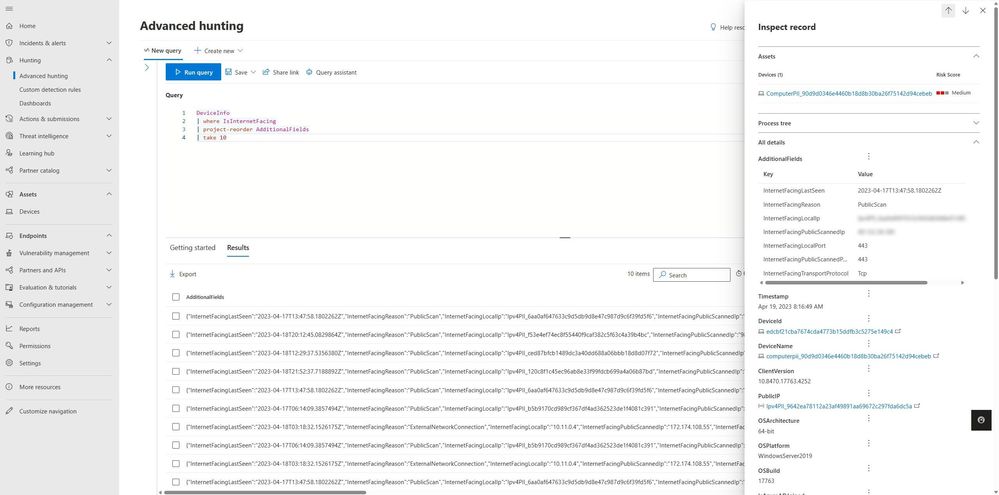Screen dimensions: 999x495
Task: Open DeviceName more options menu
Action: 868,343
